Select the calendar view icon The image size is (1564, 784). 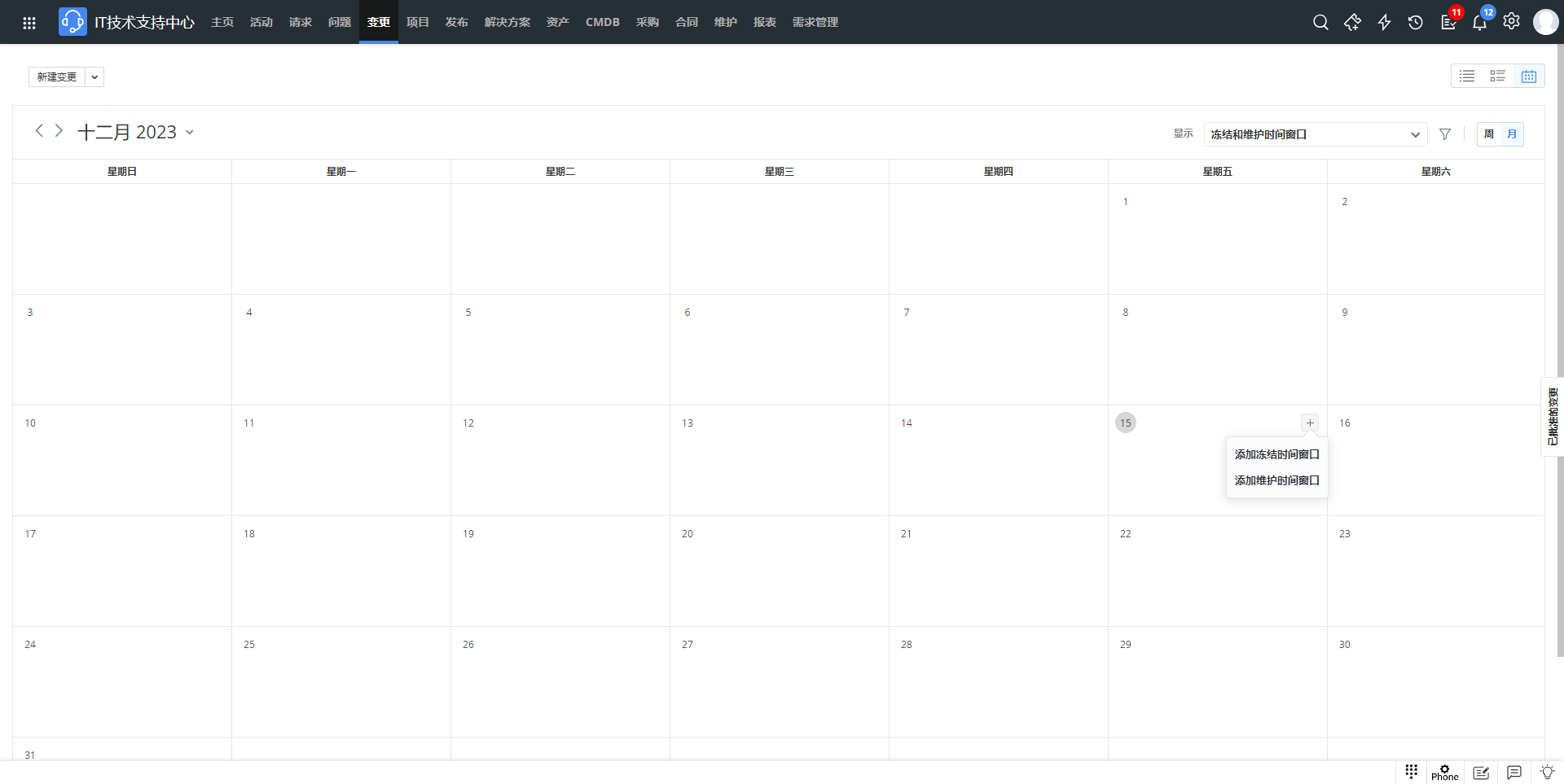coord(1529,76)
